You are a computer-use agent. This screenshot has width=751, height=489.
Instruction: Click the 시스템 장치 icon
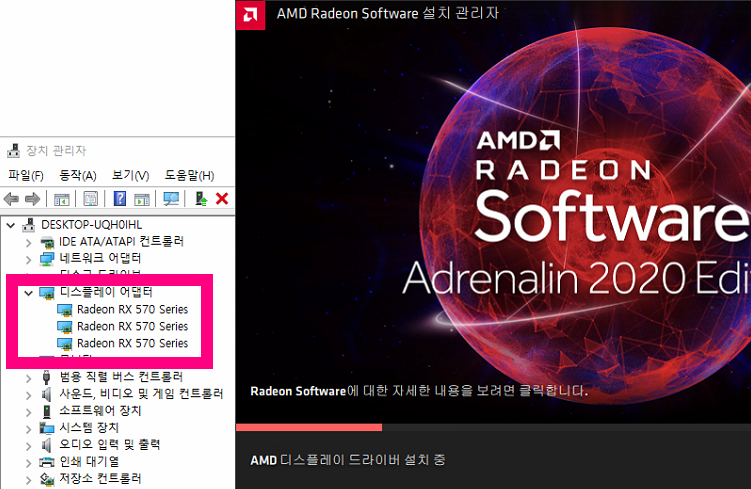coord(47,428)
